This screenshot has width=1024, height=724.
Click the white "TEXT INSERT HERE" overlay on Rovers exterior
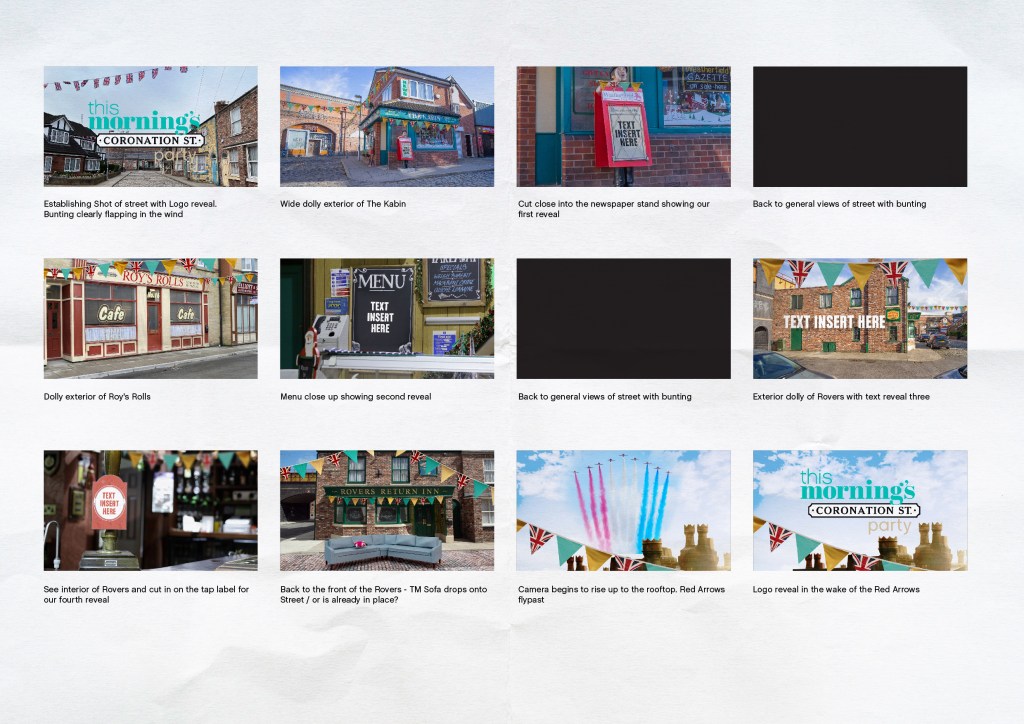click(834, 322)
